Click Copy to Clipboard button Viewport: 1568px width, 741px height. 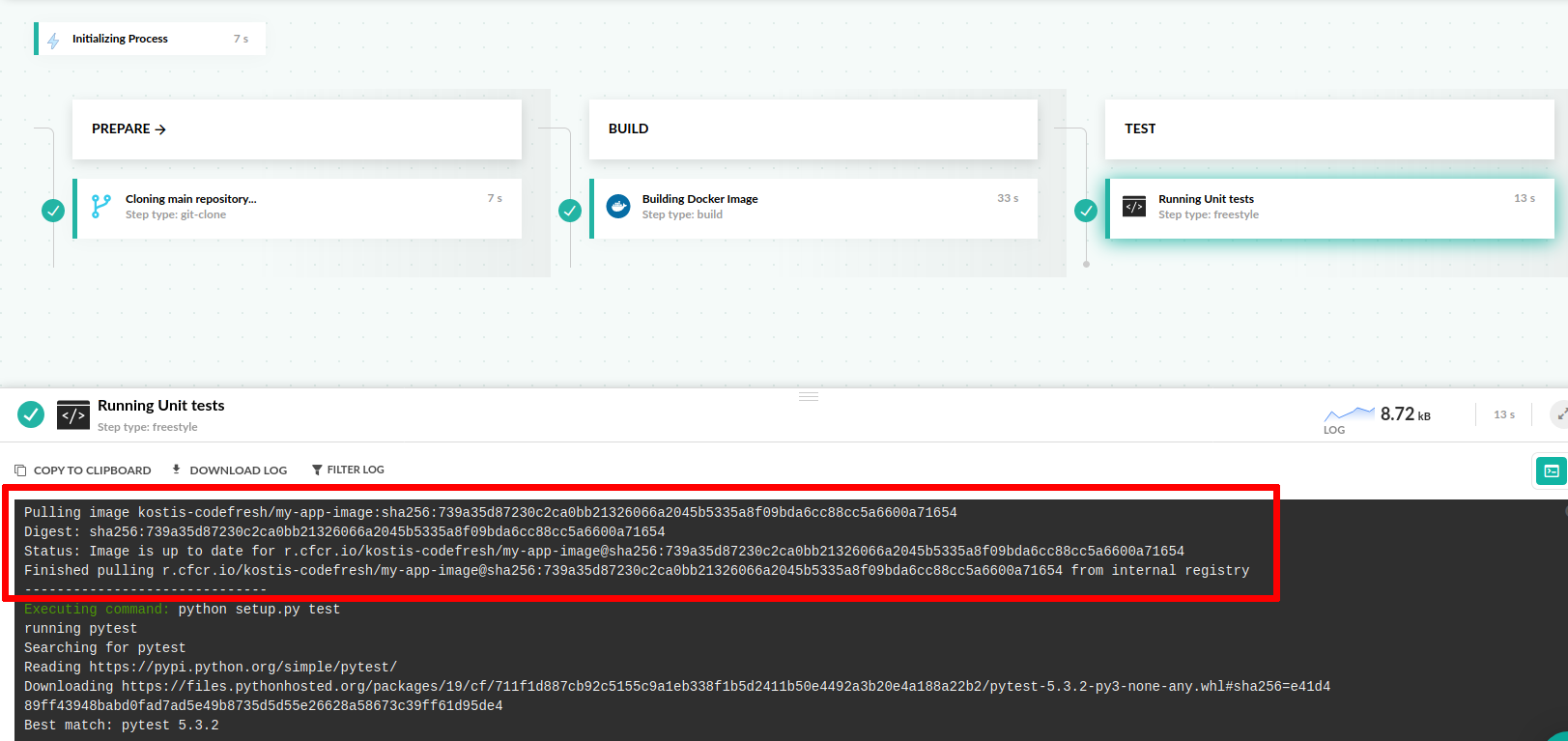click(x=83, y=470)
